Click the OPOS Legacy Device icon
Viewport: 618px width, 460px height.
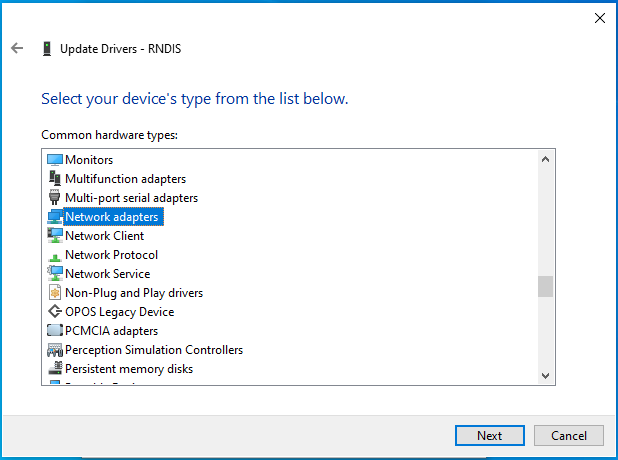point(55,311)
